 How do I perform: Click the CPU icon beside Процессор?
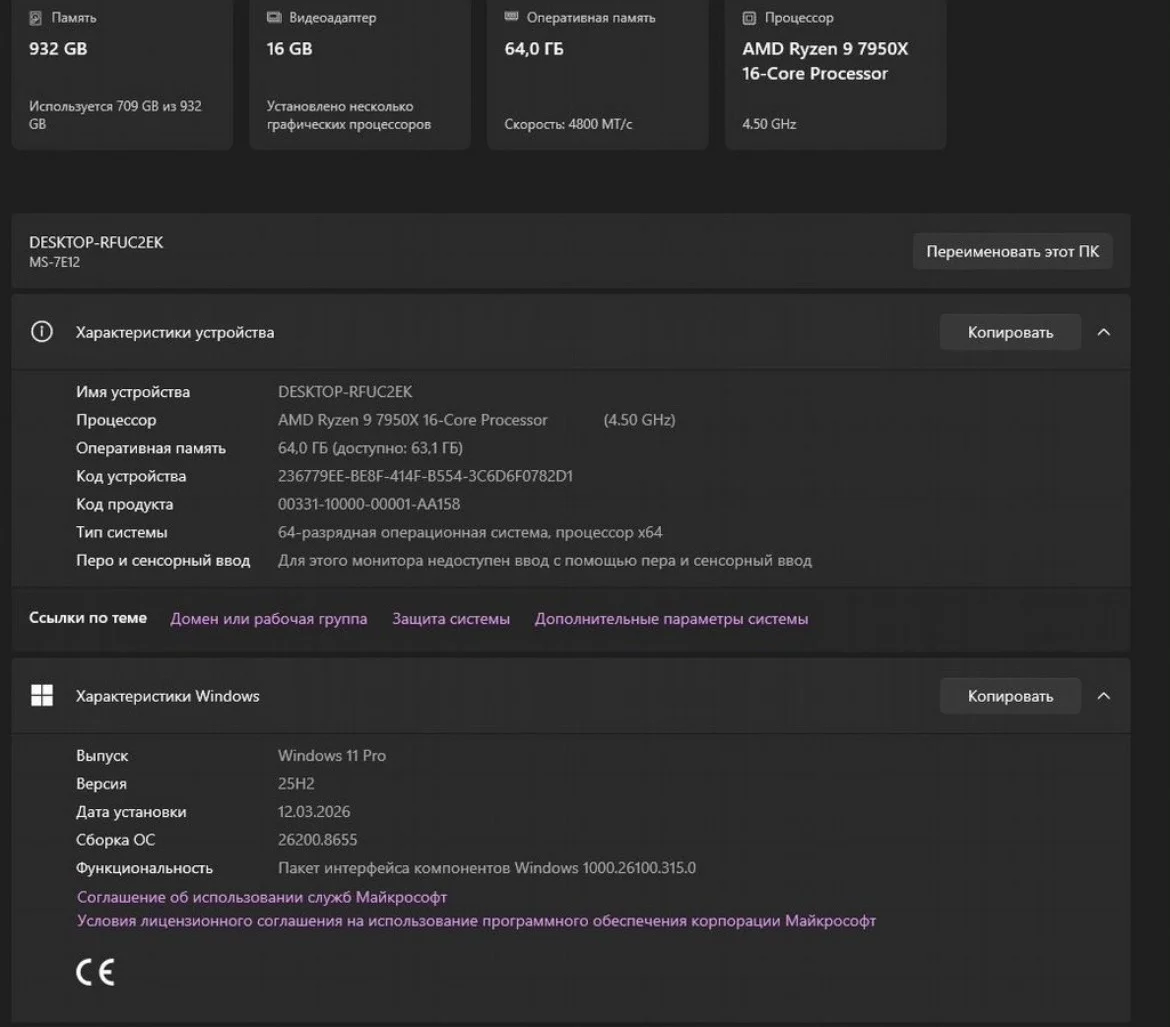(749, 18)
